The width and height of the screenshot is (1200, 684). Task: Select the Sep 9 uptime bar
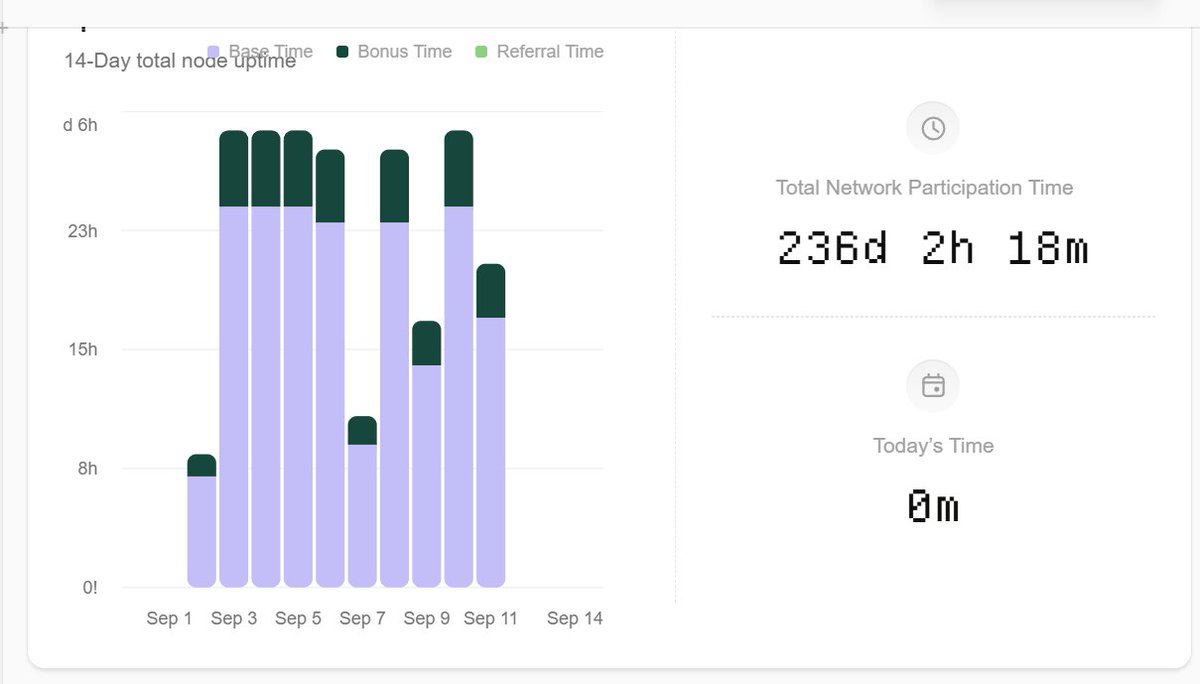[x=426, y=454]
